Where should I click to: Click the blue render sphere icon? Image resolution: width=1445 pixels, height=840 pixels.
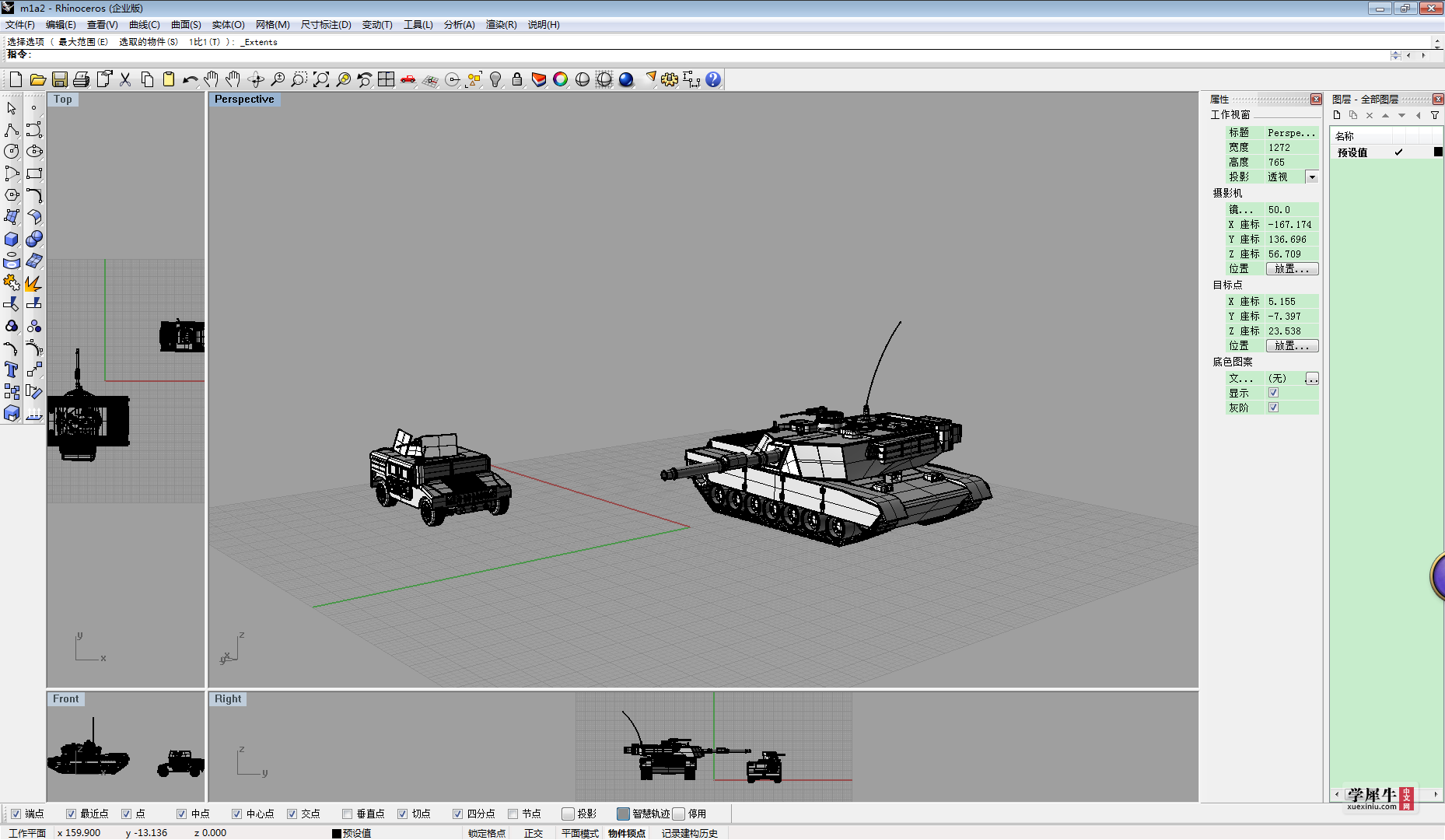[626, 79]
